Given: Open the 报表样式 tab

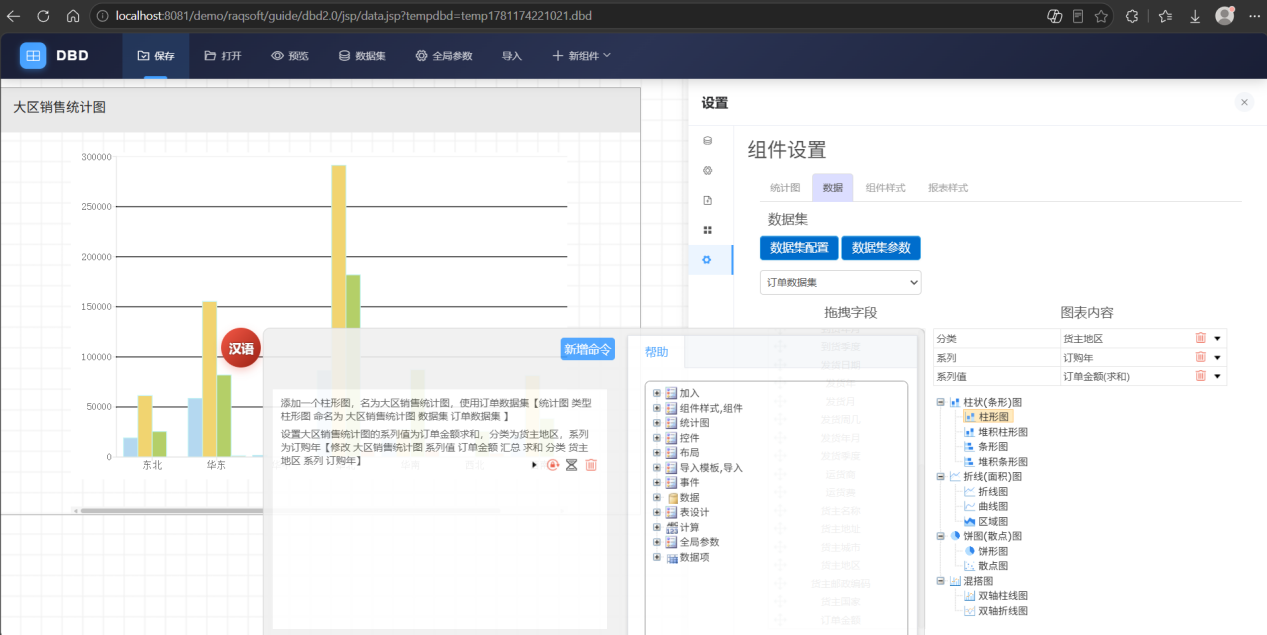Looking at the screenshot, I should pos(947,188).
